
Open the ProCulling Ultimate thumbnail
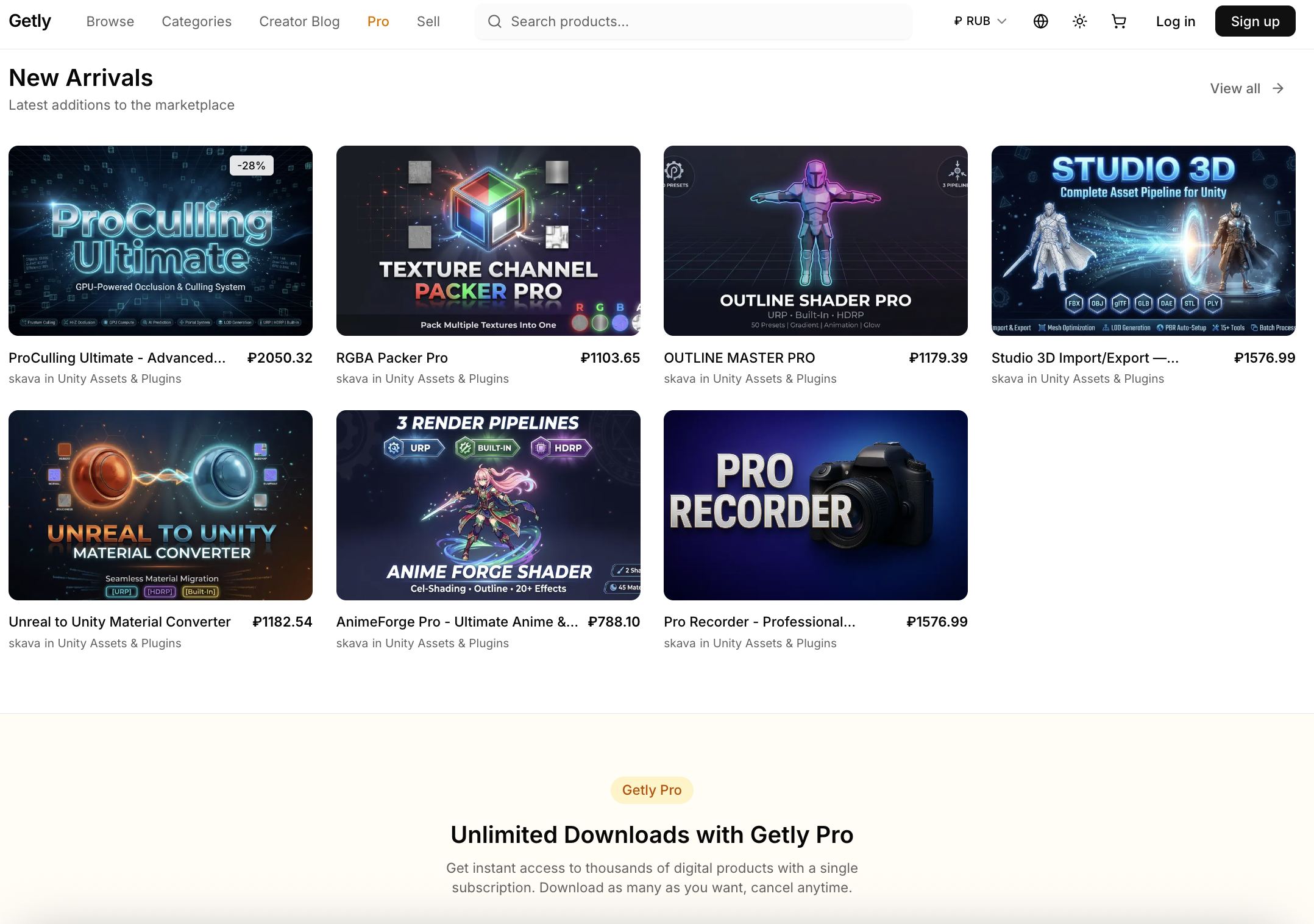(160, 240)
